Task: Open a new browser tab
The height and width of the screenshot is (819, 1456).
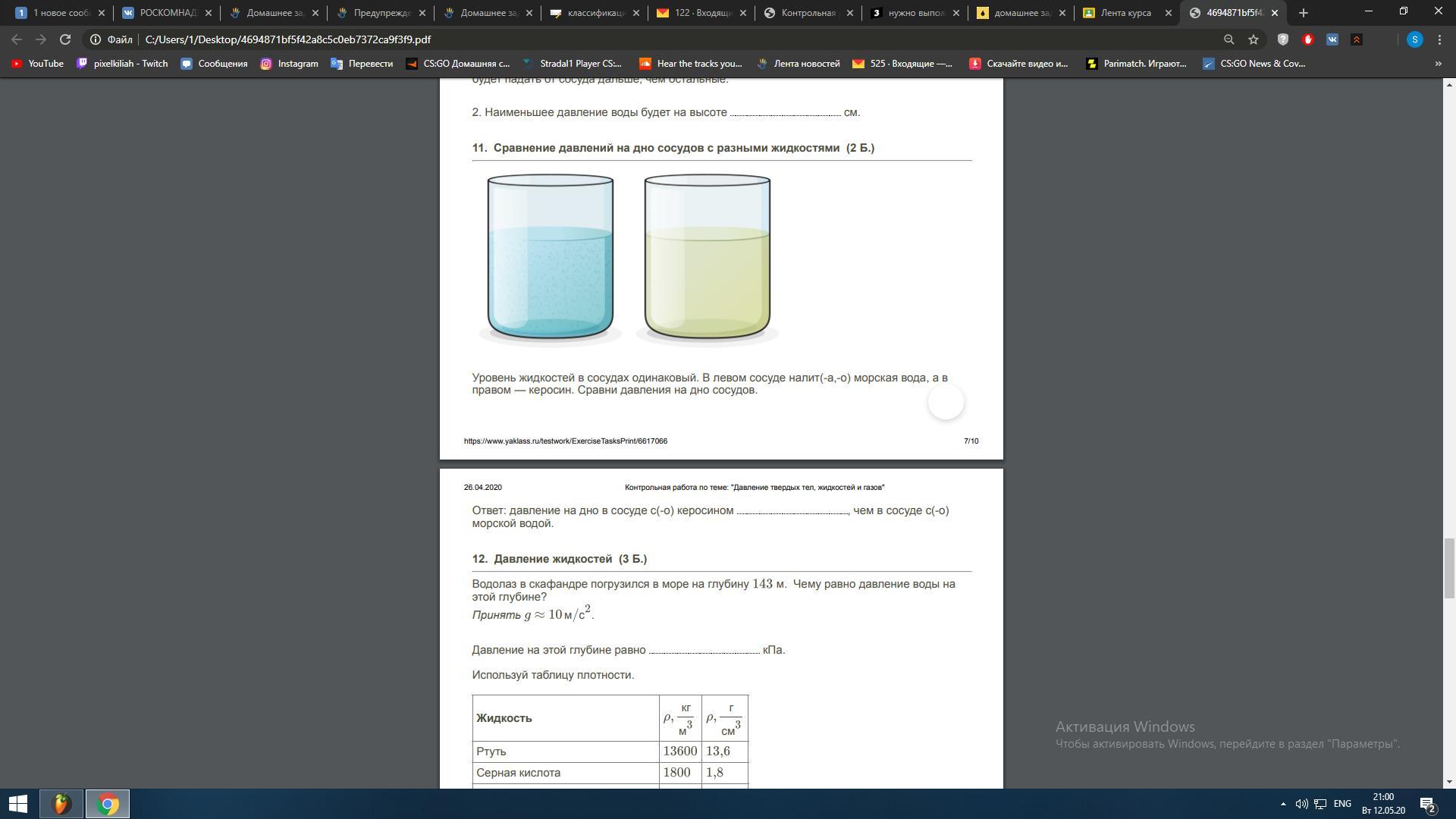Action: (1304, 13)
